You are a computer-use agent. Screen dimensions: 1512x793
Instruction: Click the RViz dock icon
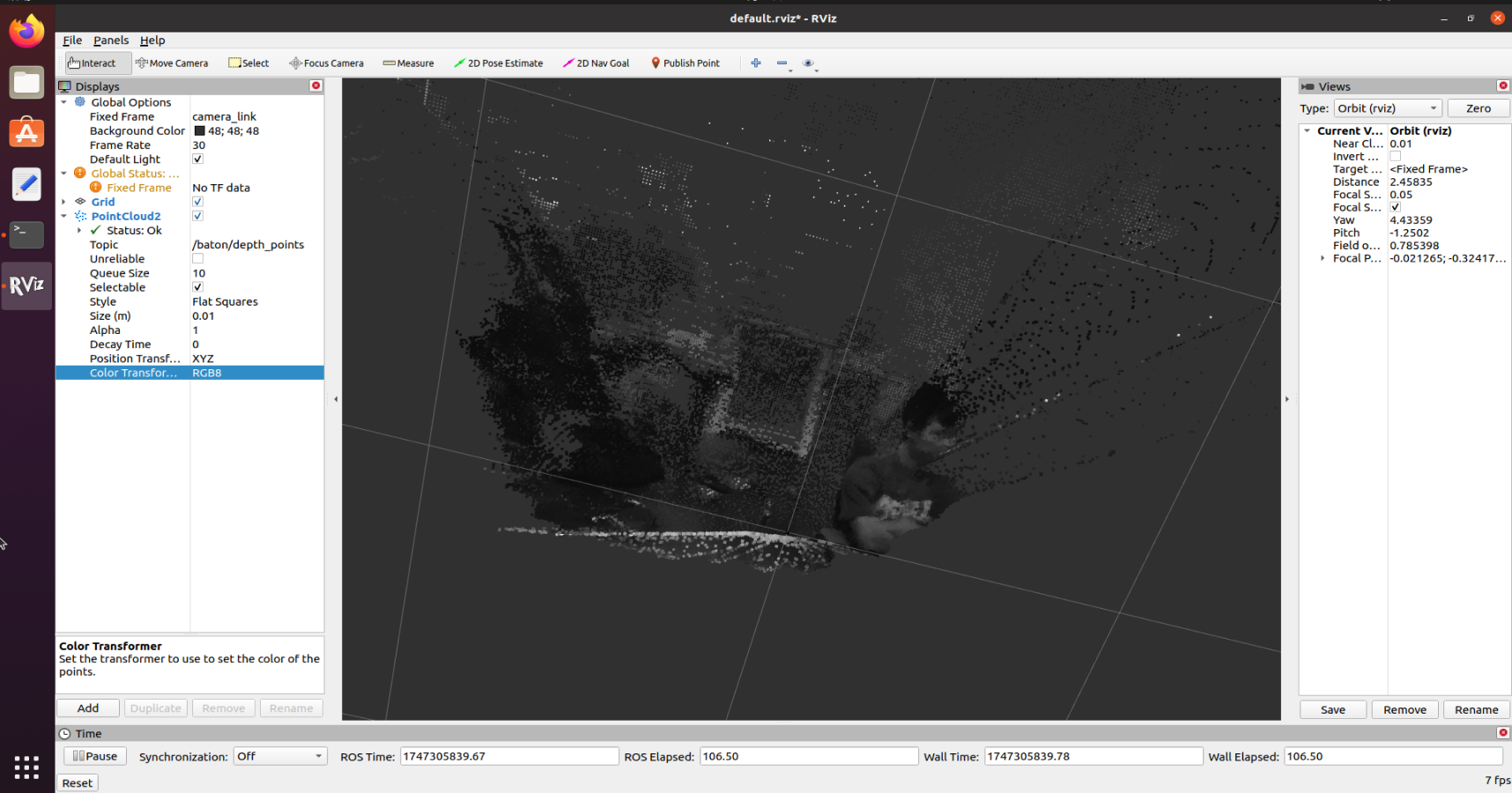26,285
